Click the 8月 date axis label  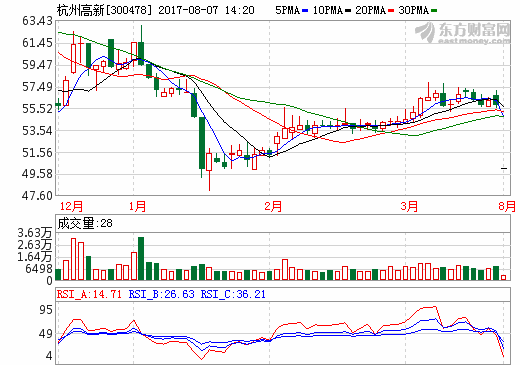pos(507,206)
